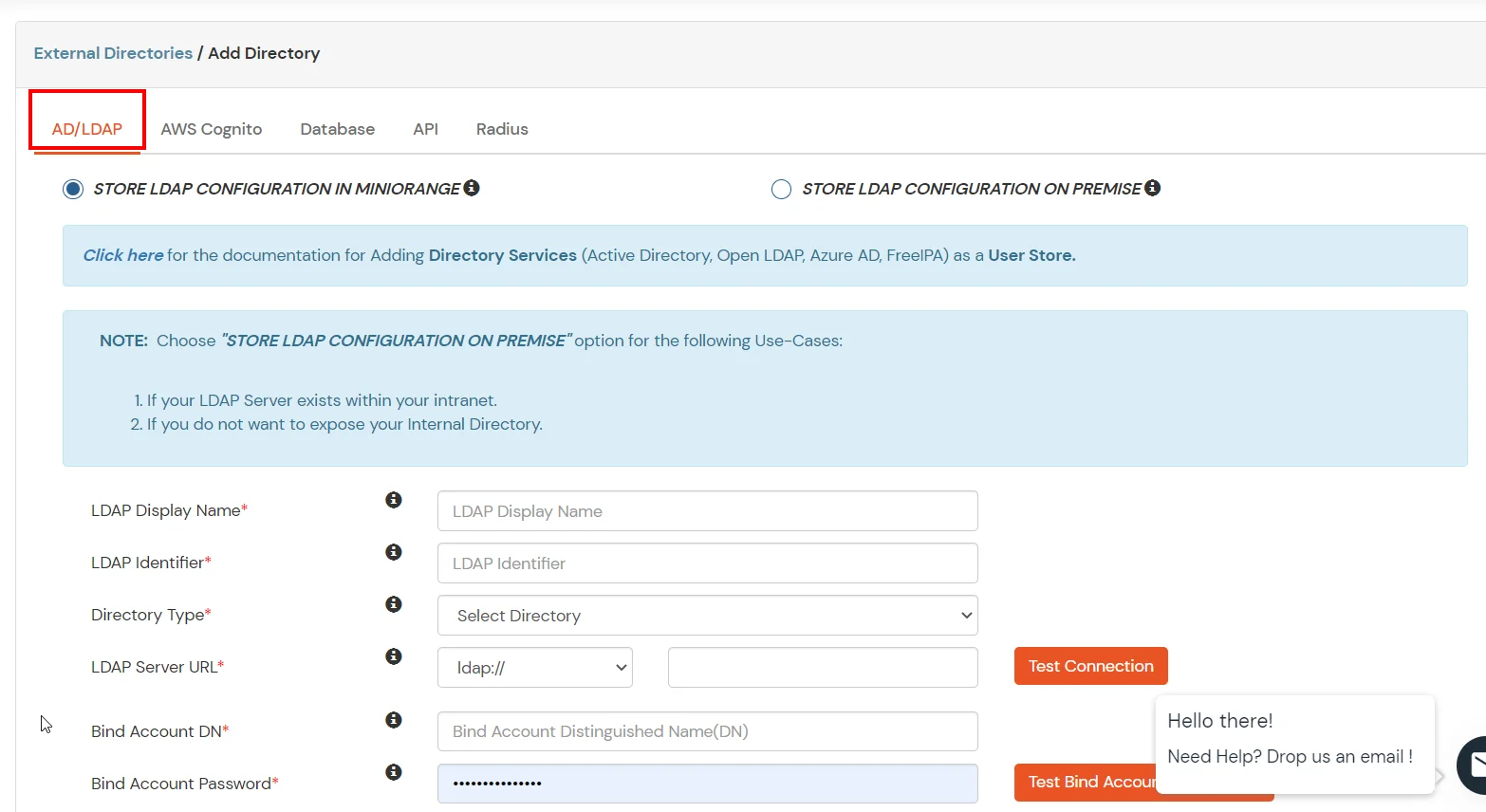The height and width of the screenshot is (812, 1486).
Task: Click info icon for LDAP Identifier
Action: 394,552
